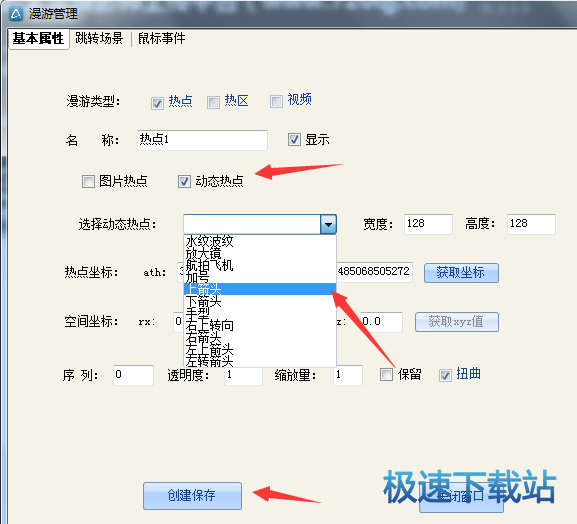577x524 pixels.
Task: Toggle the 热点 roaming type checkbox
Action: click(x=157, y=103)
